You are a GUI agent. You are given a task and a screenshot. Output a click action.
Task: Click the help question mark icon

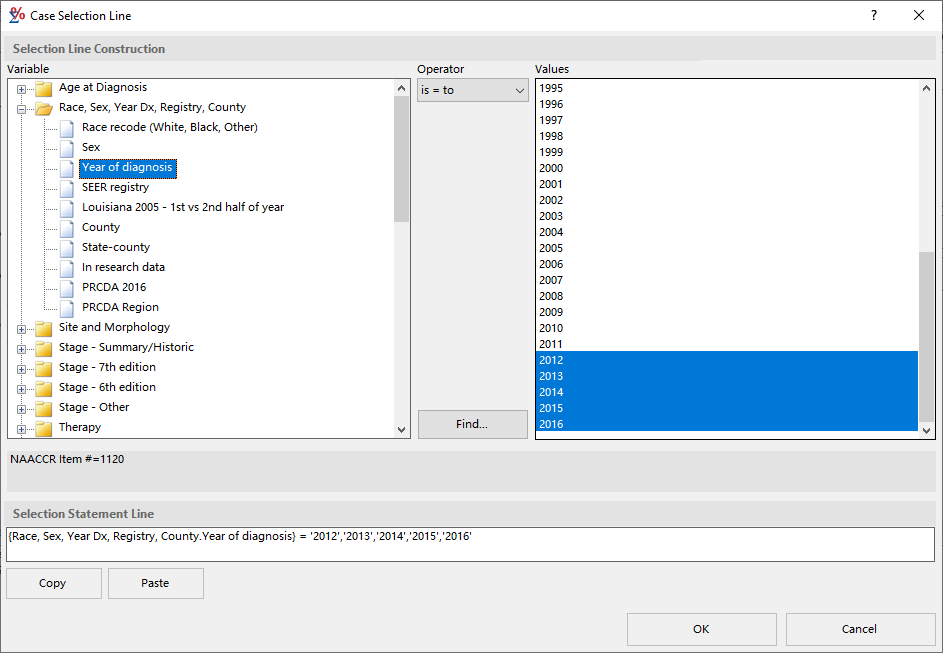point(873,15)
